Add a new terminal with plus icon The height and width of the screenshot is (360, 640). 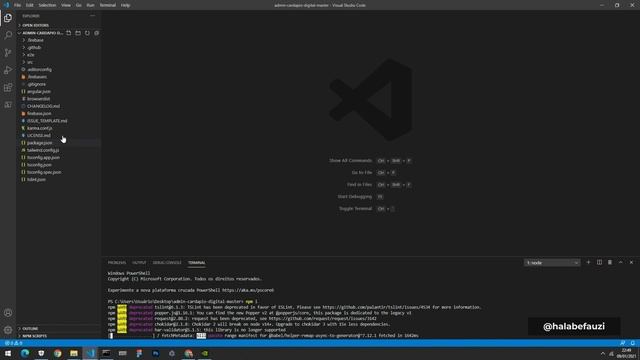click(x=588, y=262)
